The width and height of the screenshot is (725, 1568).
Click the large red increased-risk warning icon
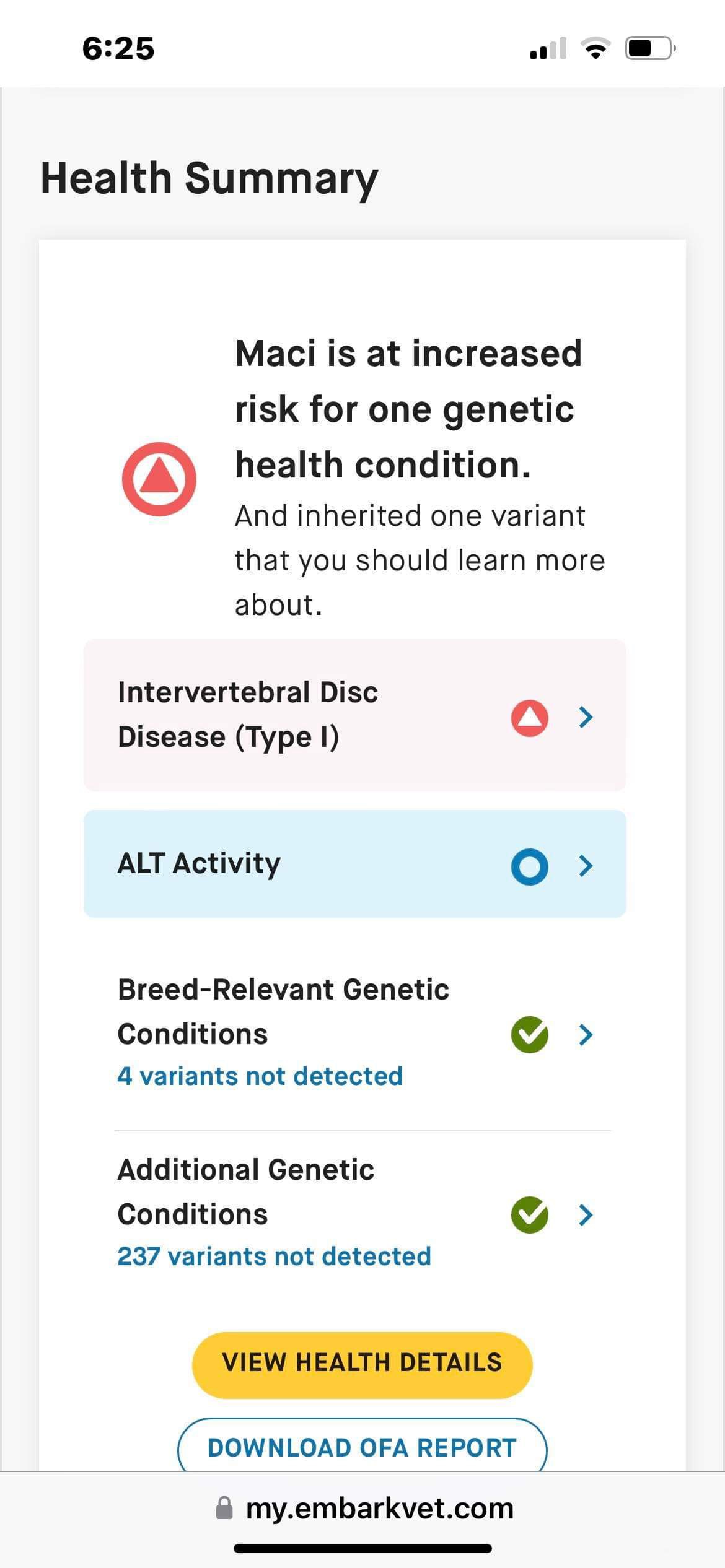[x=159, y=479]
